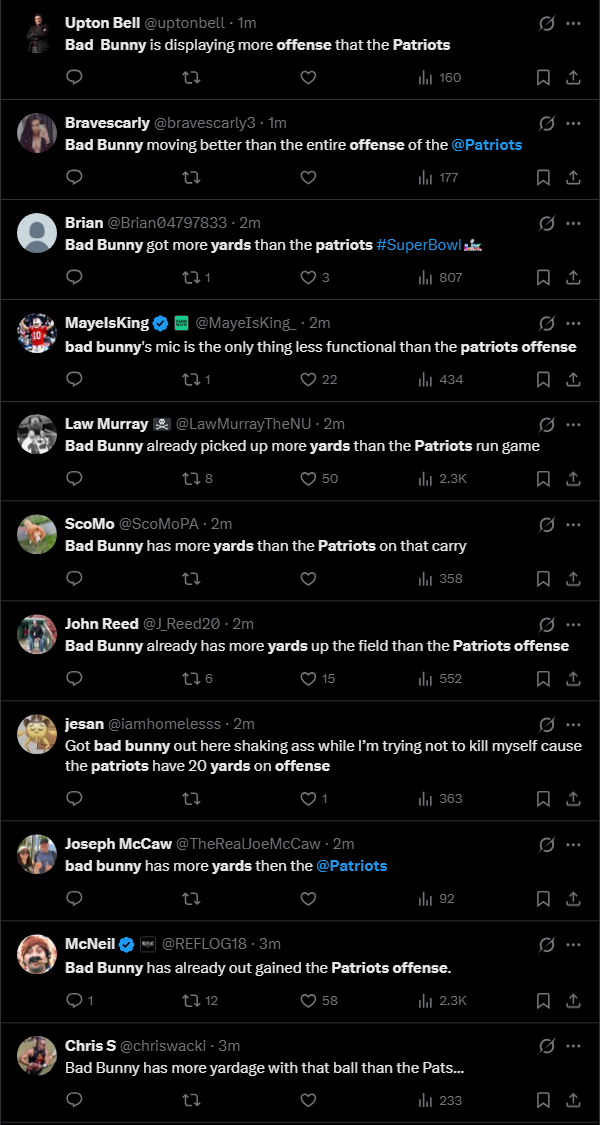
Task: Open more options on jesan's tweet
Action: point(574,724)
